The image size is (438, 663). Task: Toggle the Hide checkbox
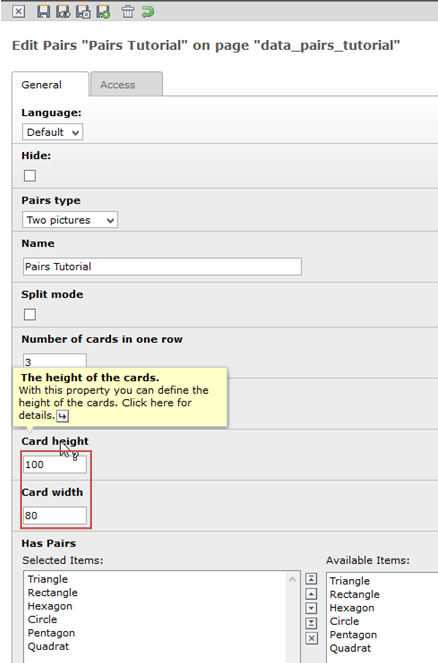click(x=30, y=175)
